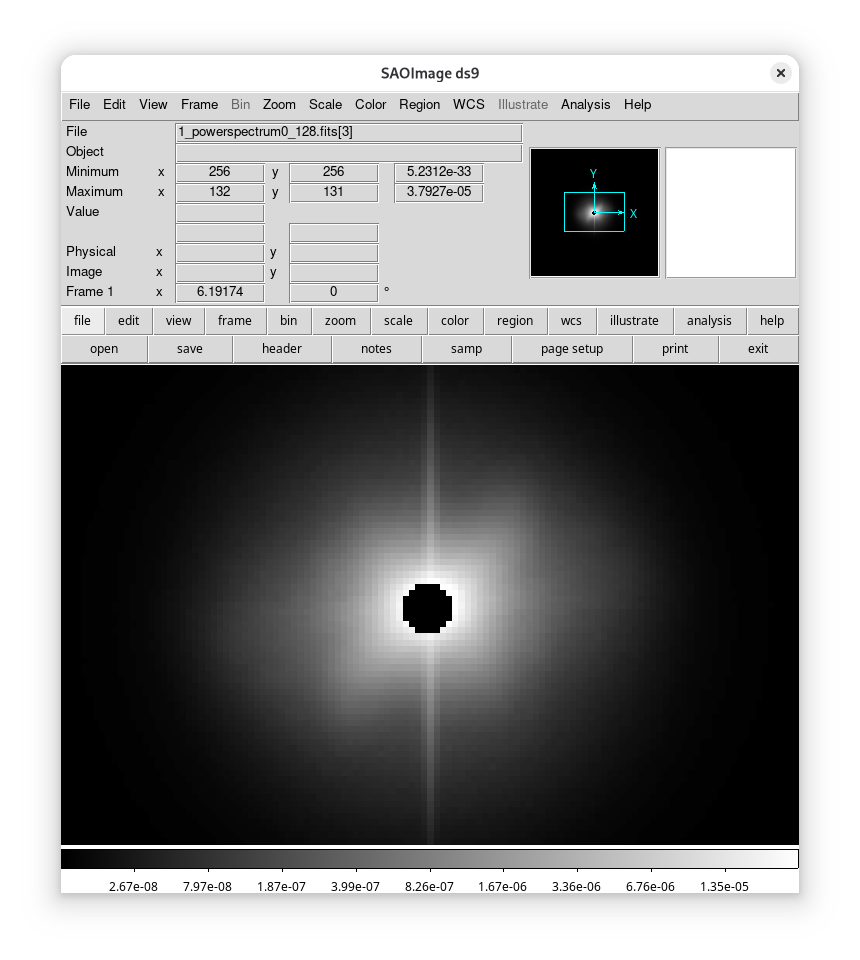
Task: Open the WCS menu
Action: 468,104
